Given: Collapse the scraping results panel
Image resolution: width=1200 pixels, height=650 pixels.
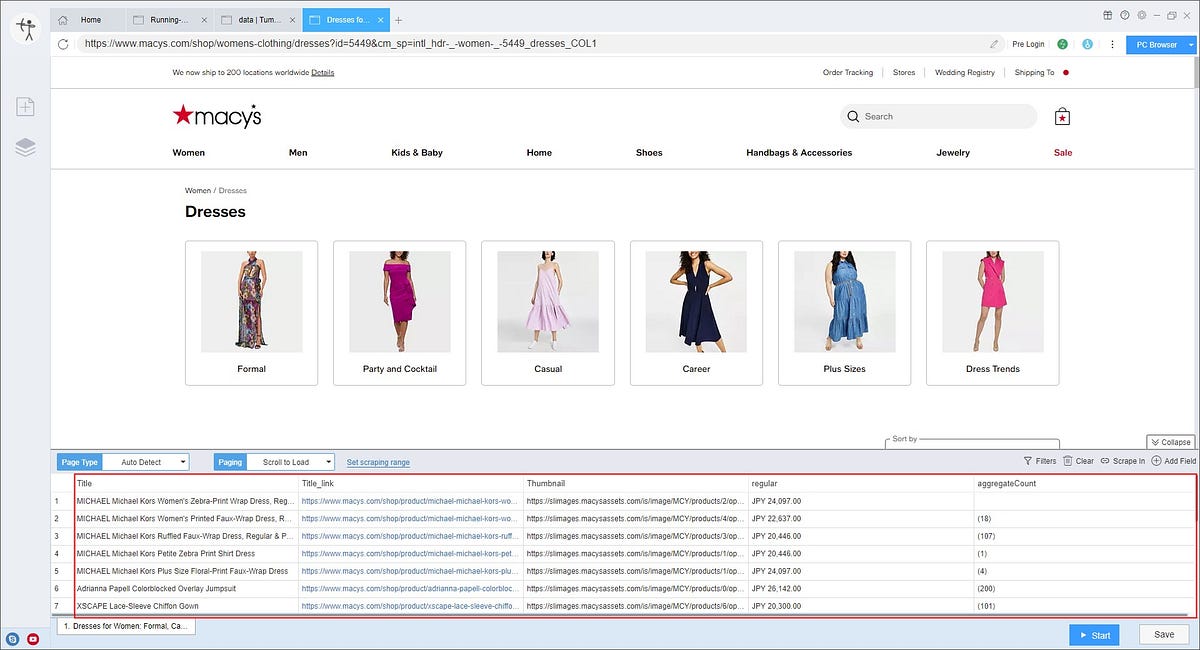Looking at the screenshot, I should (1169, 441).
